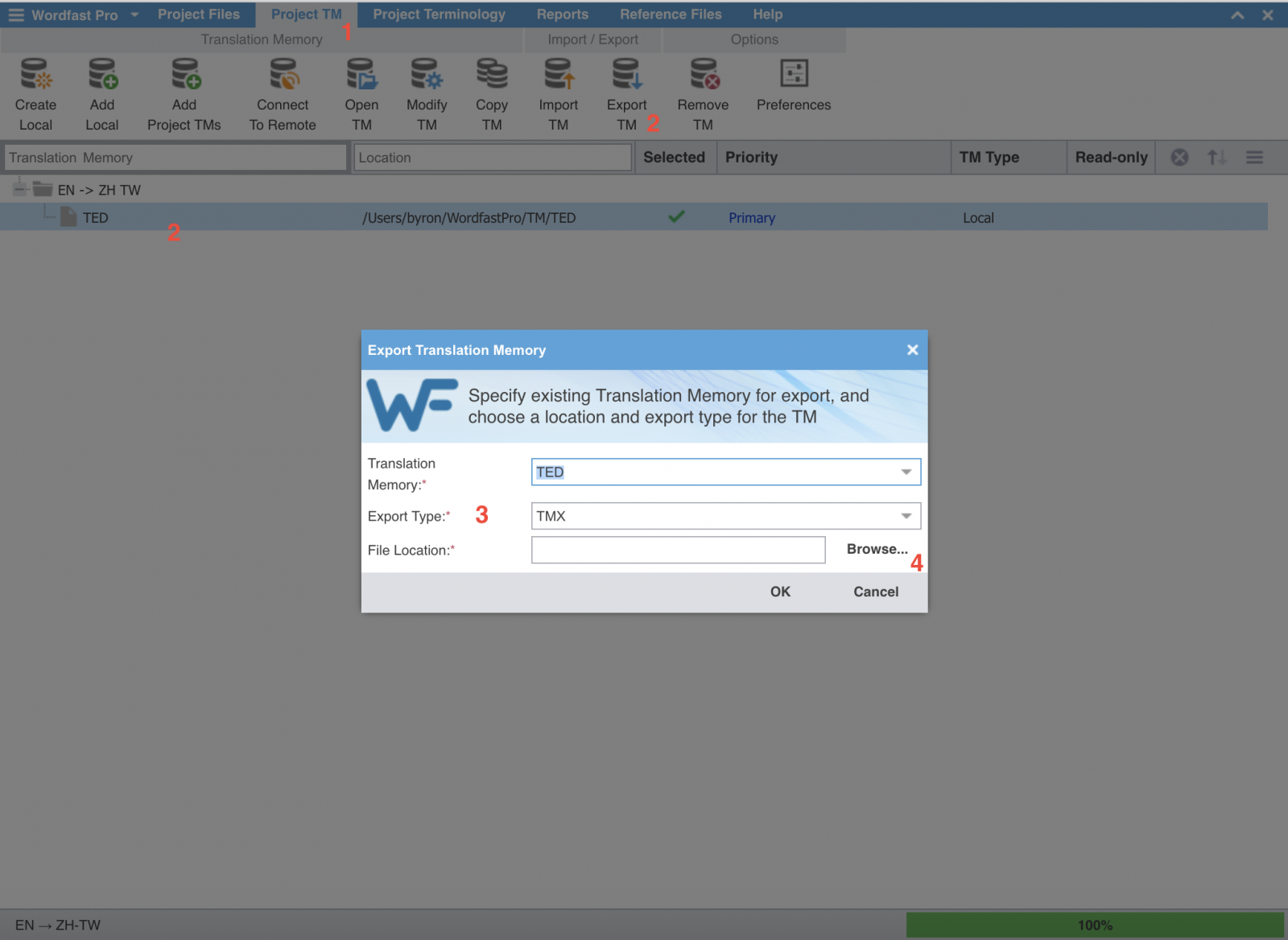Toggle the Selected checkmark for TED
The width and height of the screenshot is (1288, 940).
[x=676, y=216]
